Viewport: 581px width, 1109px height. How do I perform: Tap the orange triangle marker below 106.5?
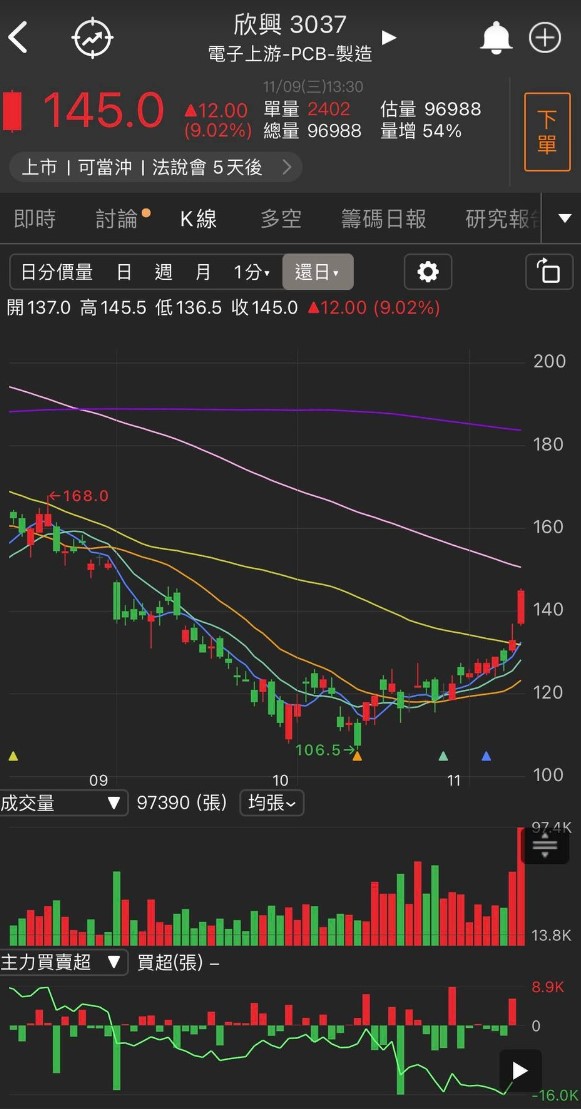(357, 756)
